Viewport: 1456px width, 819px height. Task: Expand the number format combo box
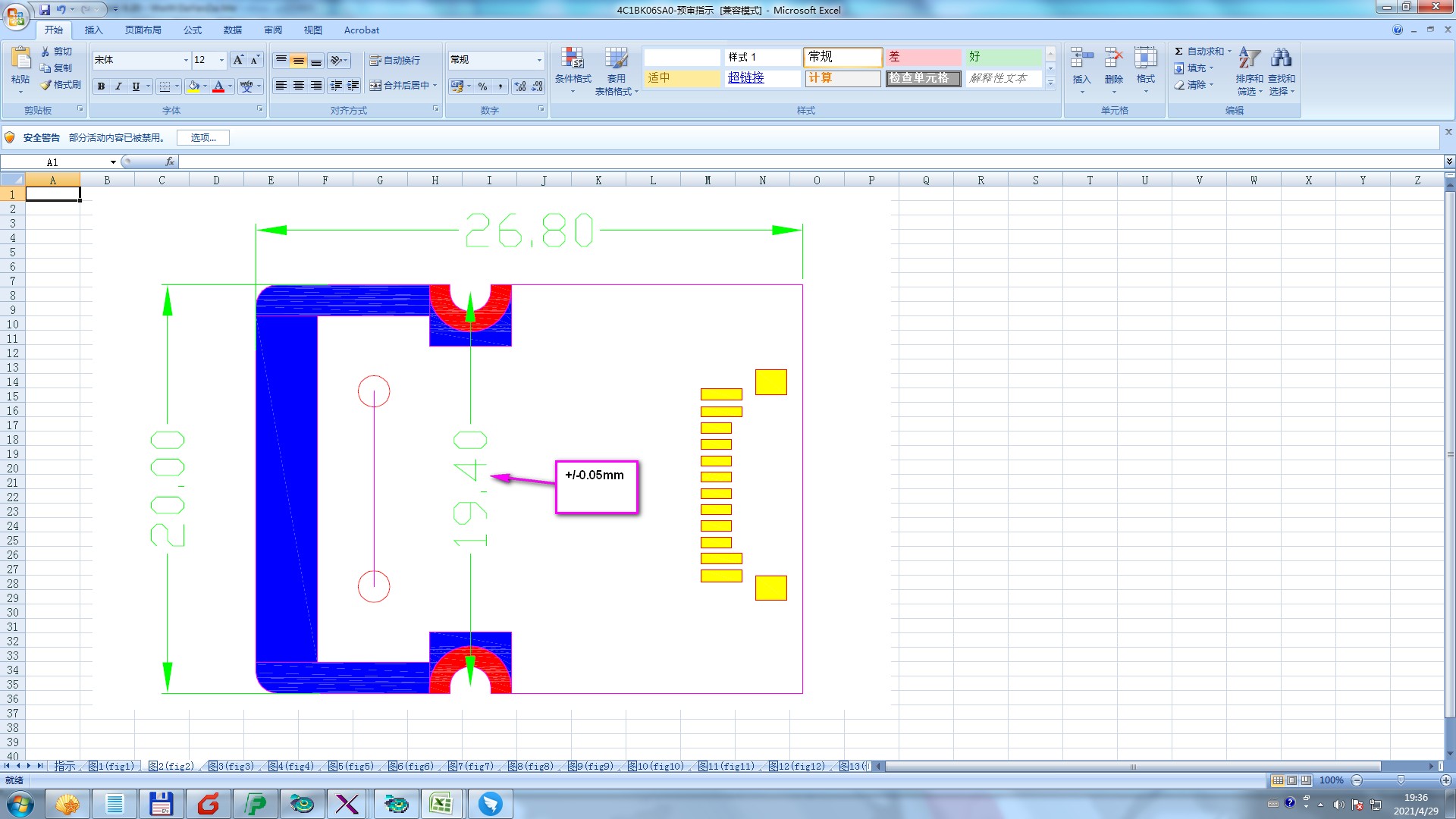[539, 60]
